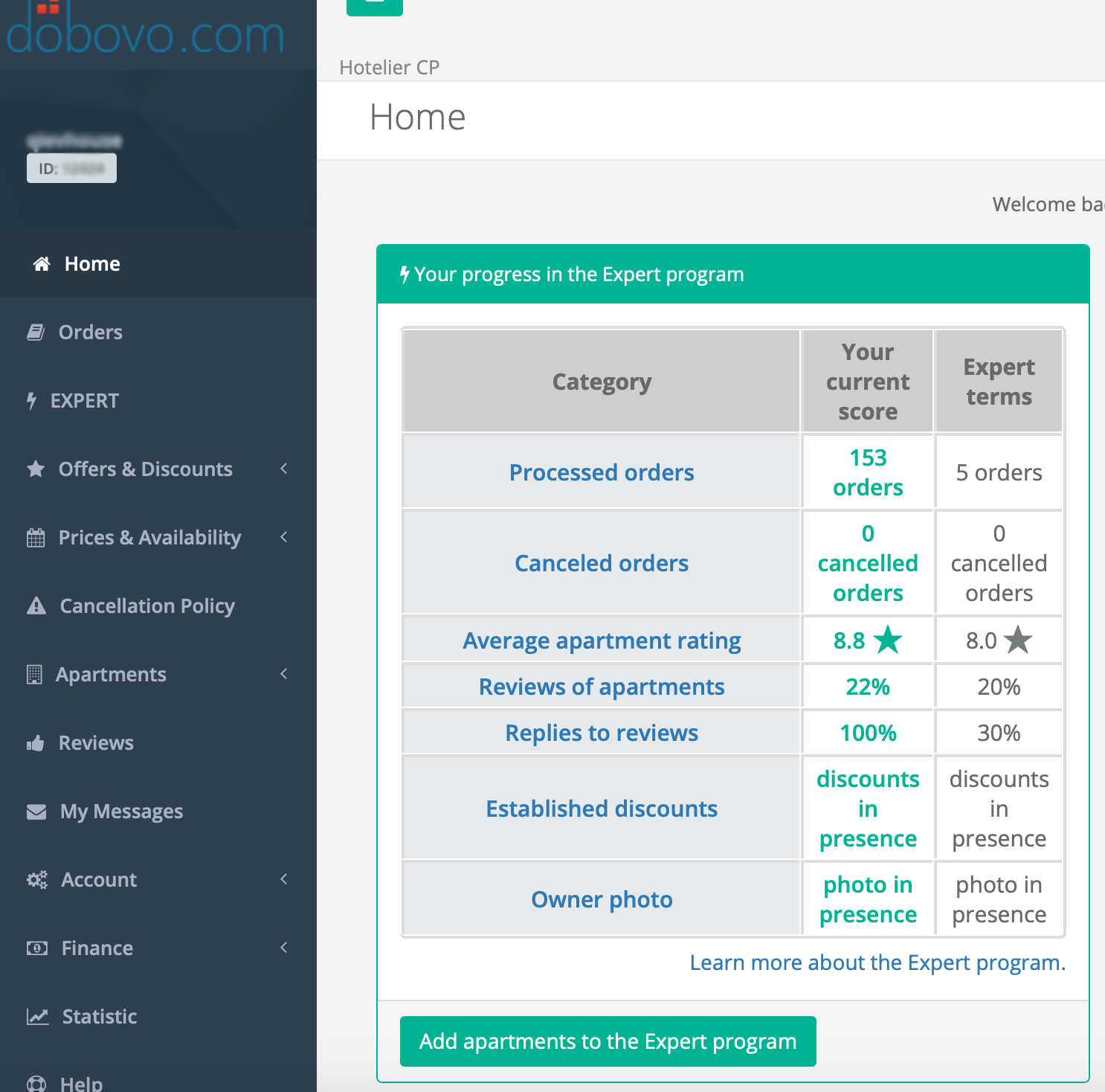
Task: Click the Owner photo link
Action: pos(602,899)
